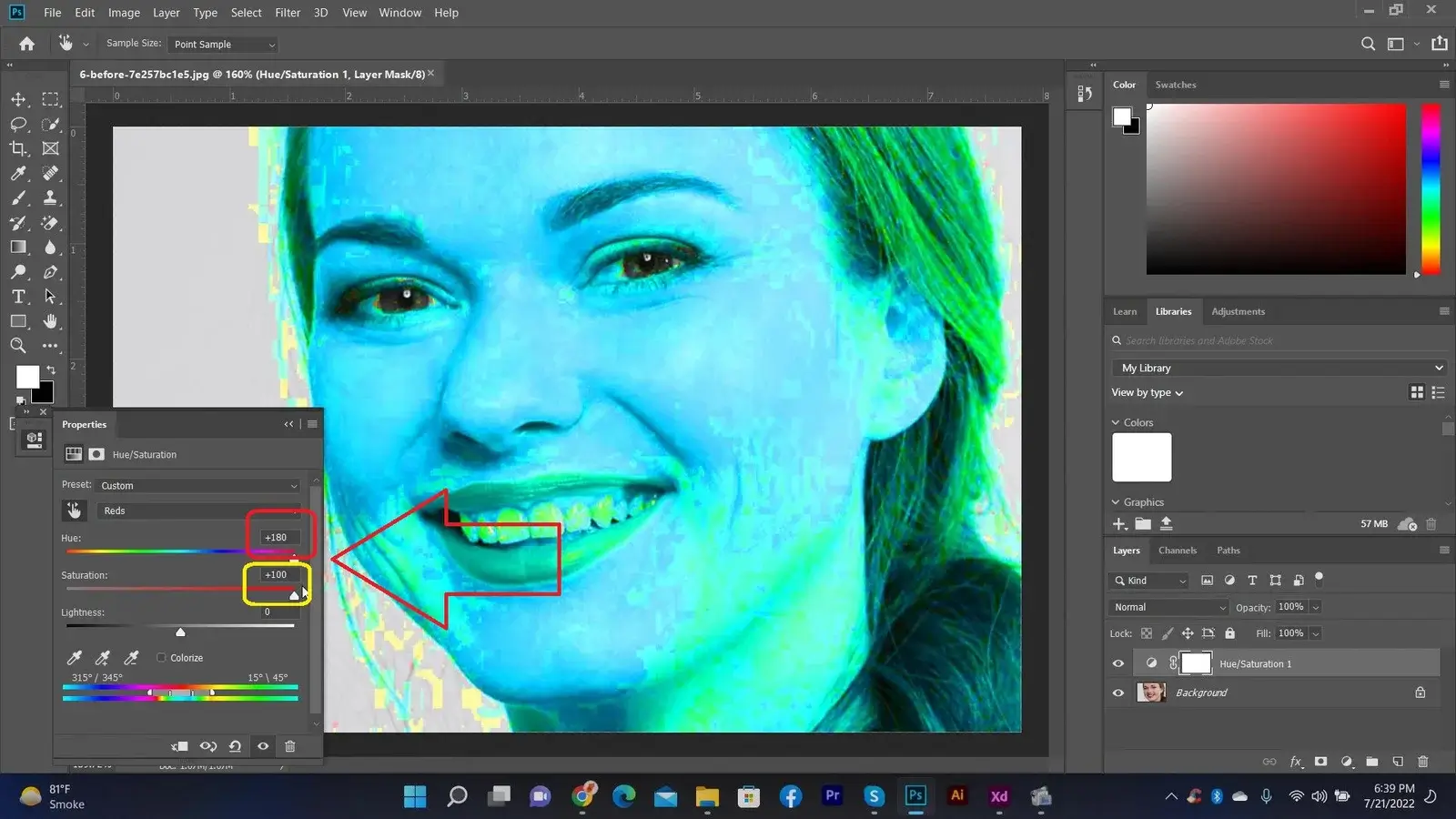This screenshot has width=1456, height=819.
Task: Reset adjustment defaults in Properties panel
Action: pyautogui.click(x=235, y=746)
